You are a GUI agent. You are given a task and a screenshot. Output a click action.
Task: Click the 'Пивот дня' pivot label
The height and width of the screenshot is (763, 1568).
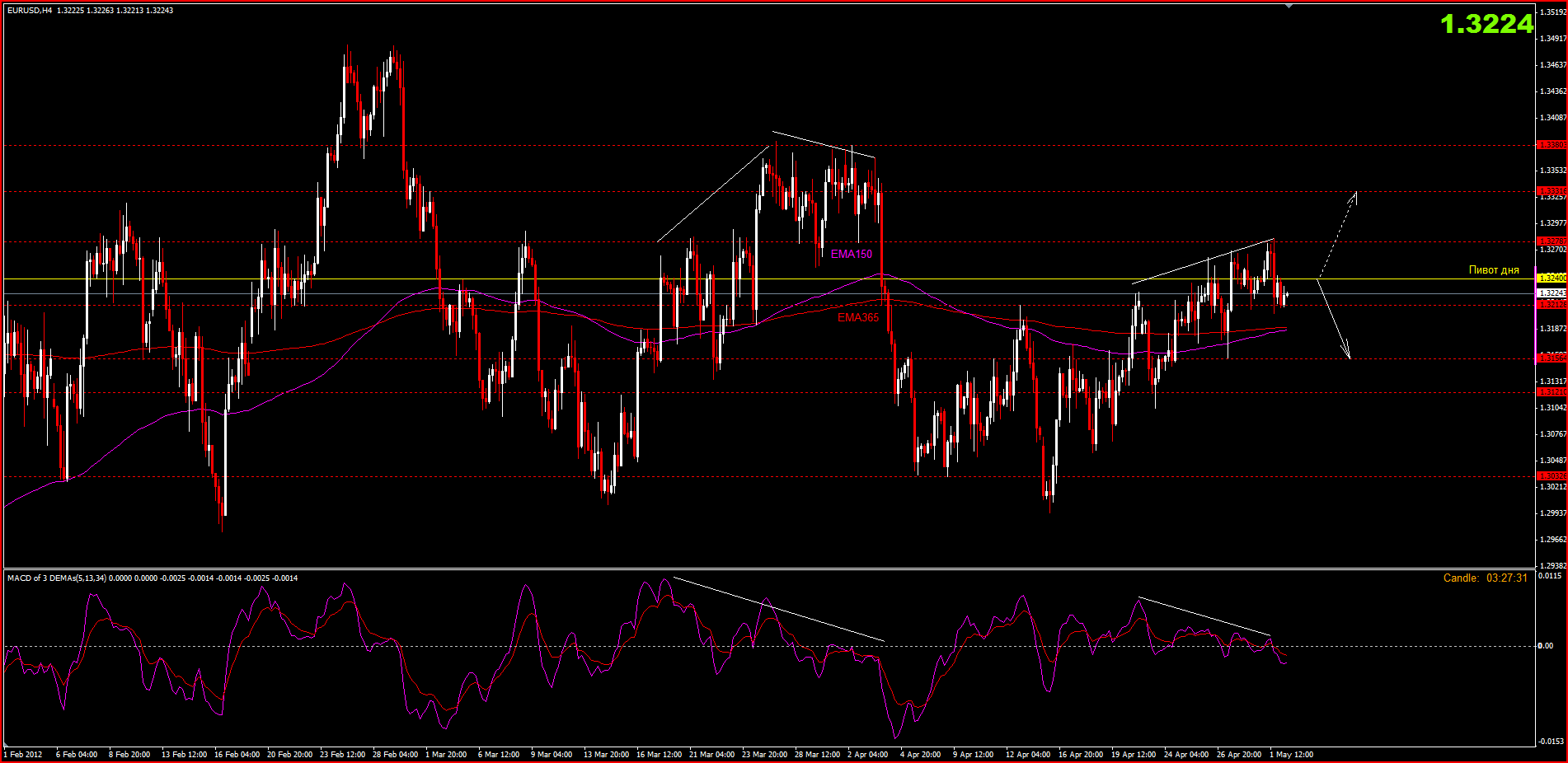[x=1494, y=269]
